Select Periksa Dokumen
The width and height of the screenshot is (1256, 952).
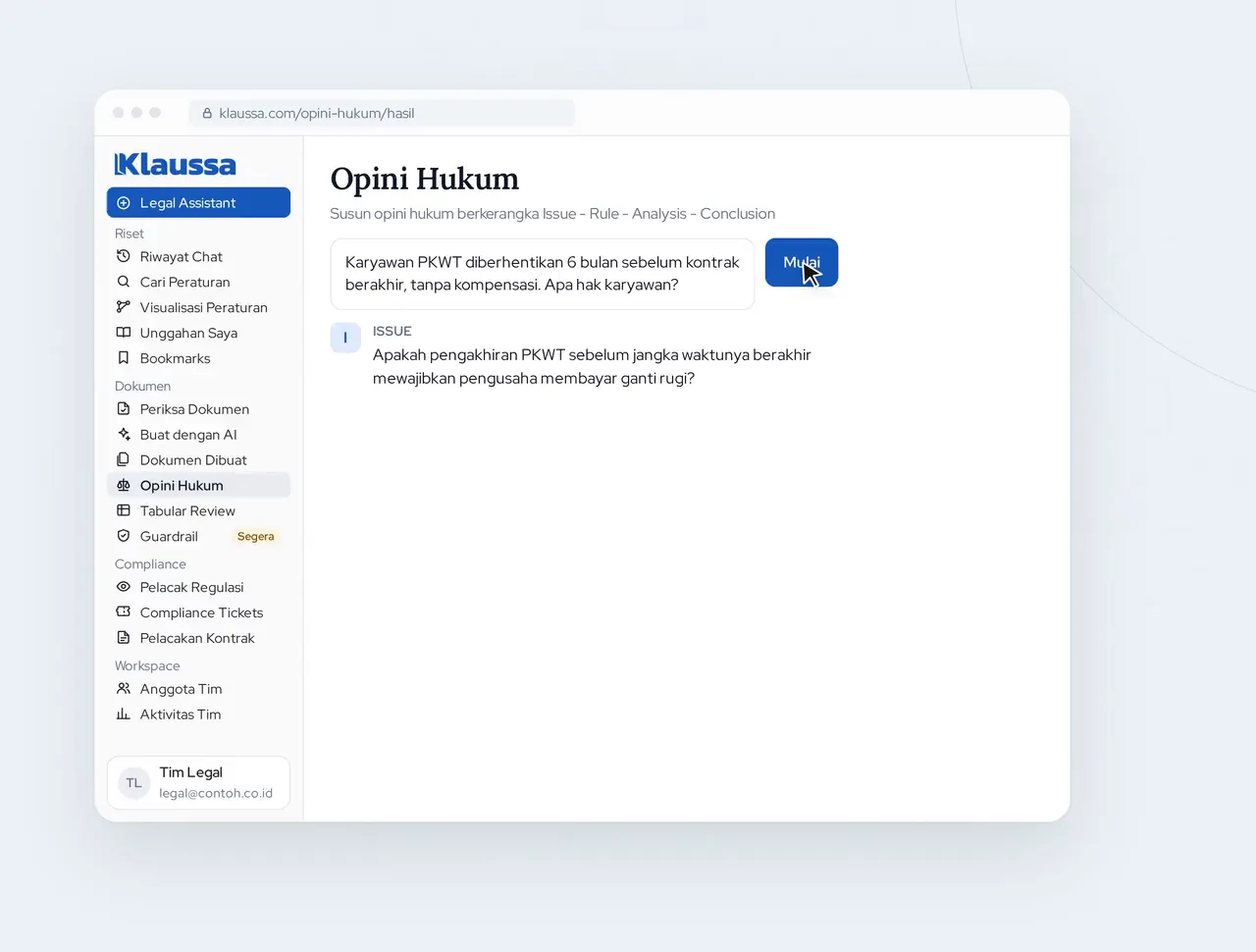(x=198, y=409)
